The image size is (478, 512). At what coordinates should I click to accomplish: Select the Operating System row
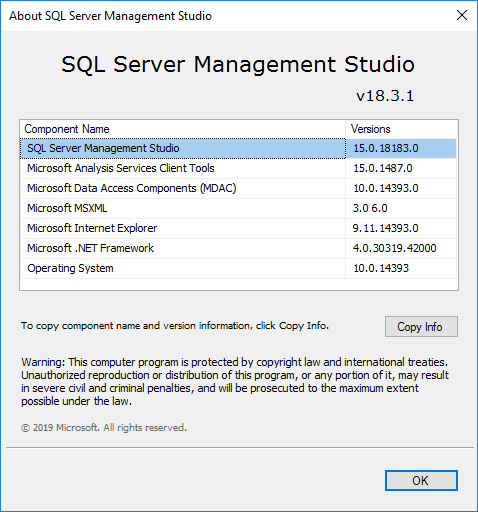(238, 268)
